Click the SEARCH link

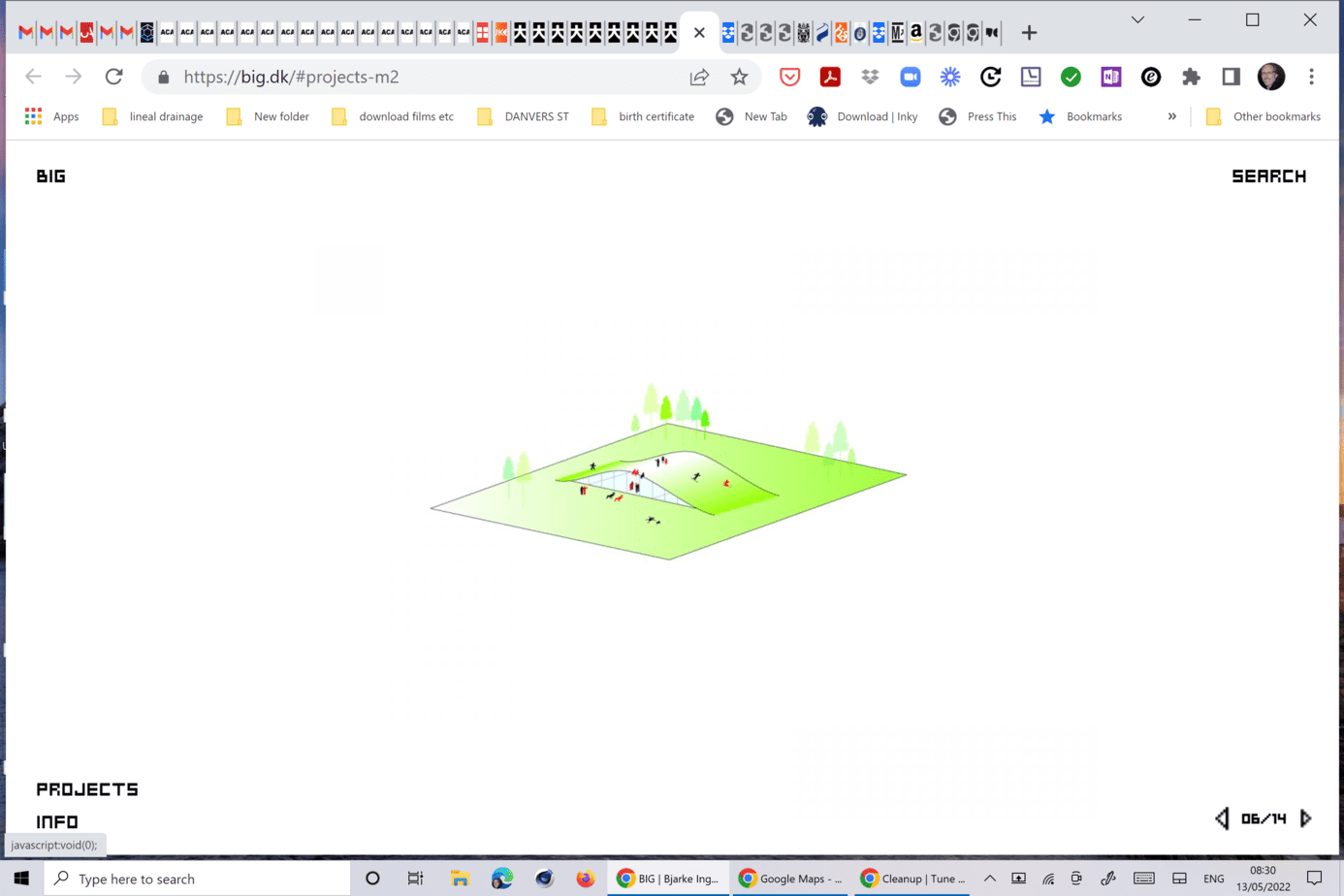pos(1268,176)
